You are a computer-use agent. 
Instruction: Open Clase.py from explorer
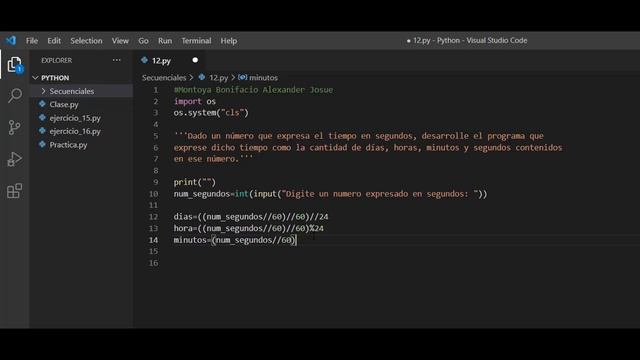click(64, 104)
